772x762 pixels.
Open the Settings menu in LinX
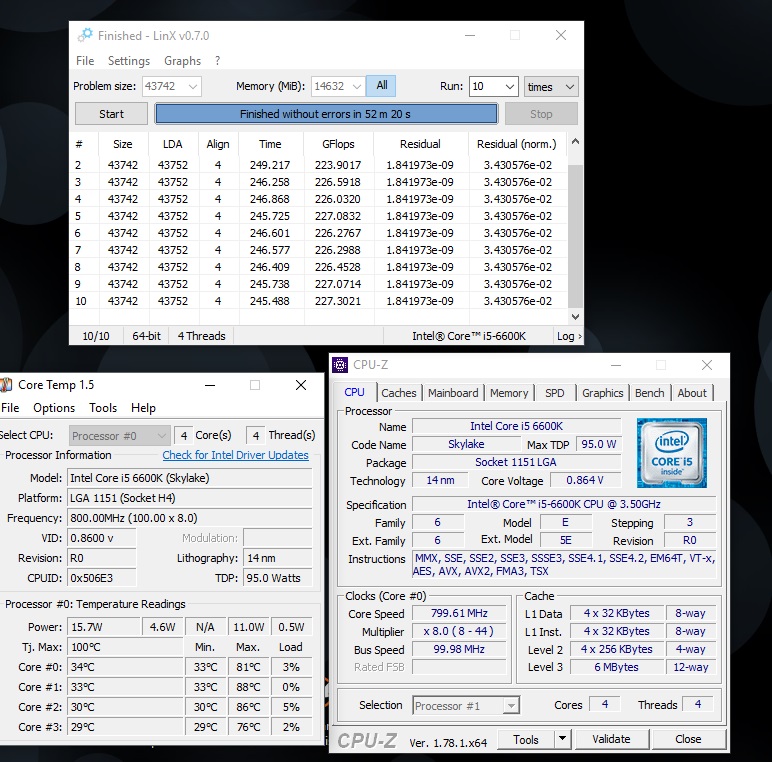tap(129, 61)
